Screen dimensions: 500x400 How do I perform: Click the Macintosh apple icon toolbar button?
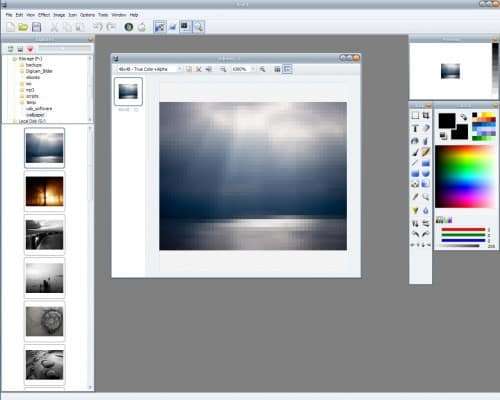coord(142,27)
